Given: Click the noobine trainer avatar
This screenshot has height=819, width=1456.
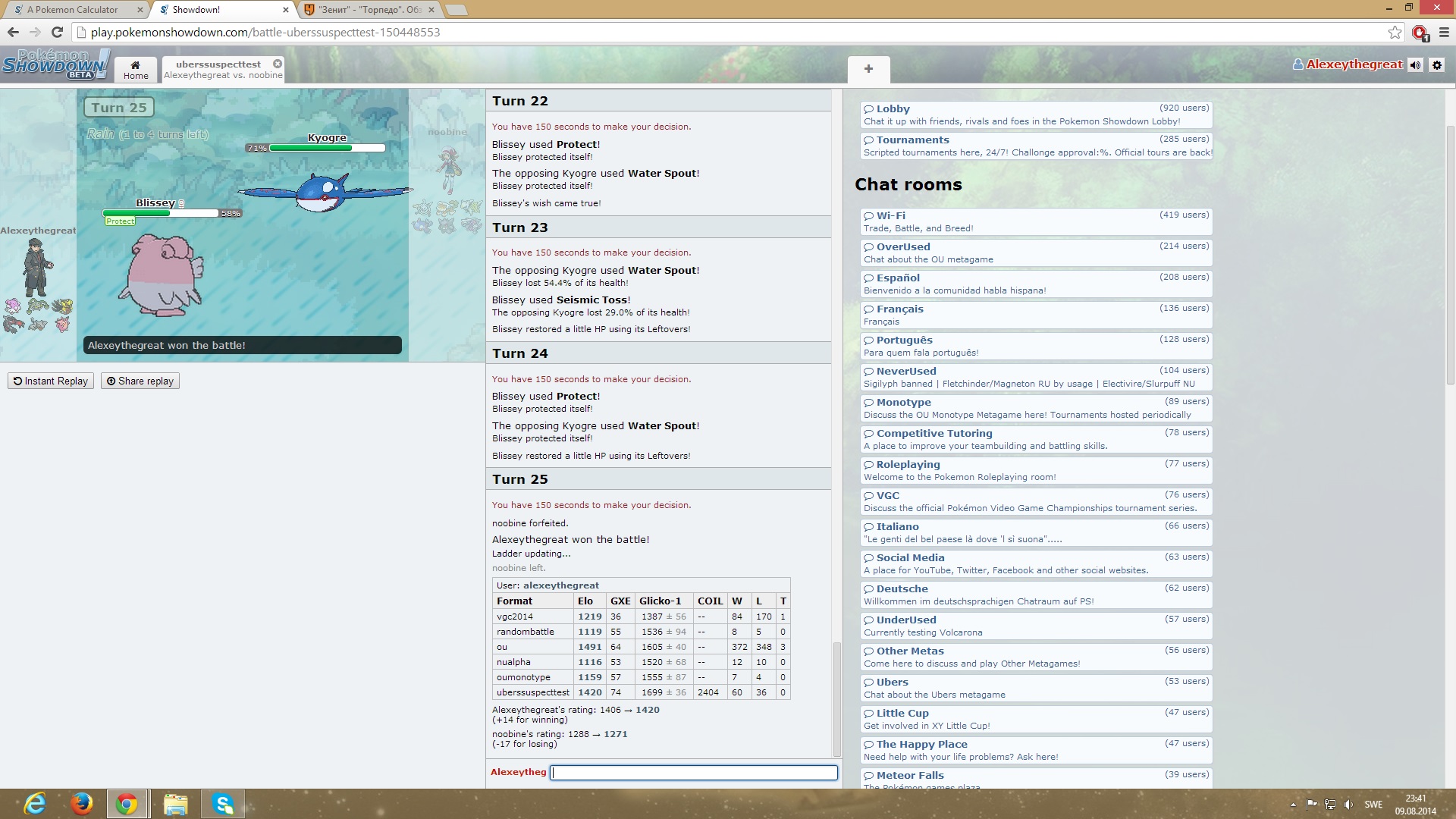Looking at the screenshot, I should 449,170.
